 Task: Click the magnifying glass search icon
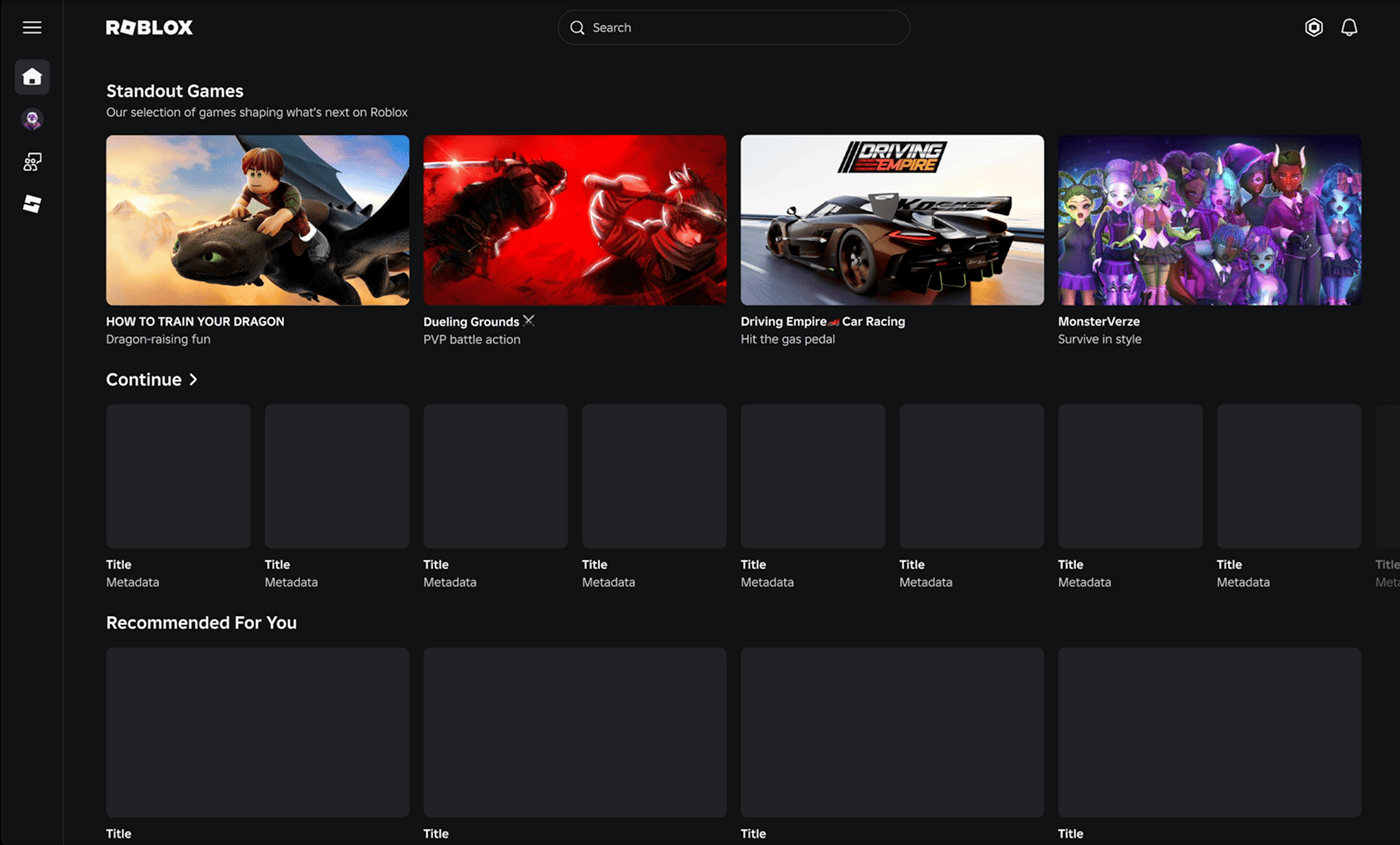pyautogui.click(x=577, y=28)
